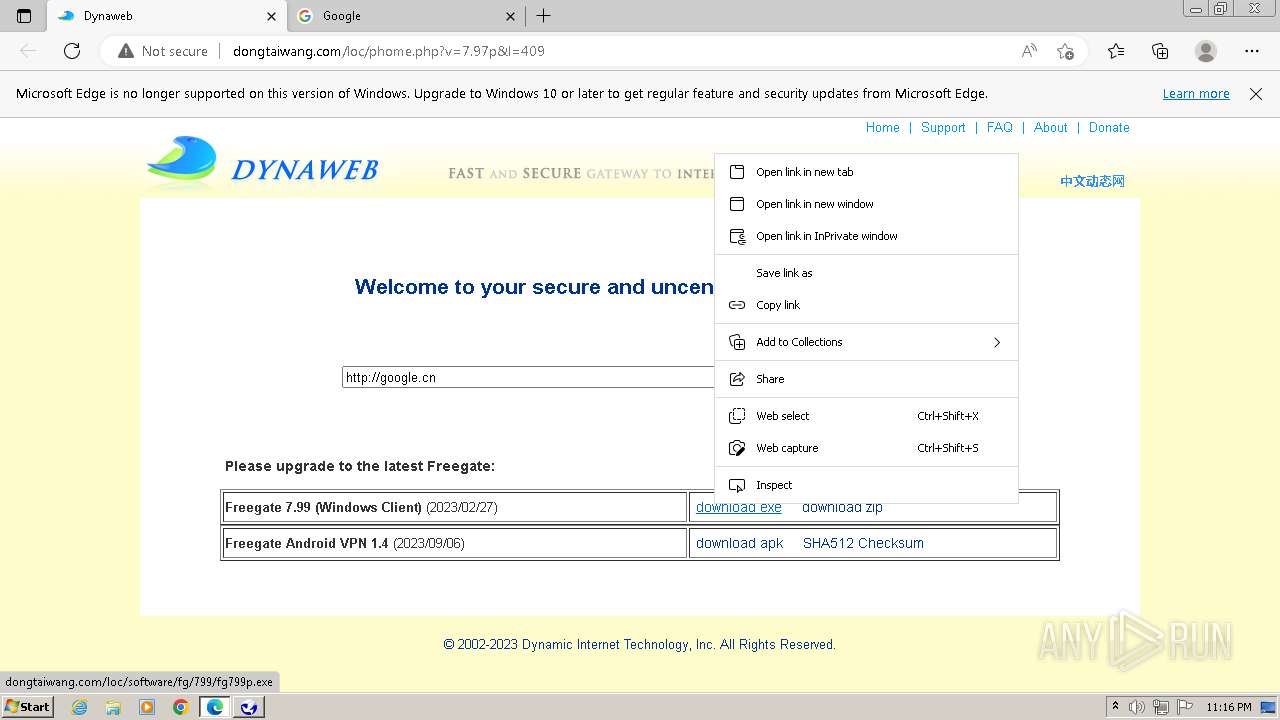Image resolution: width=1280 pixels, height=720 pixels.
Task: Click the Dynaweb logo
Action: 263,163
